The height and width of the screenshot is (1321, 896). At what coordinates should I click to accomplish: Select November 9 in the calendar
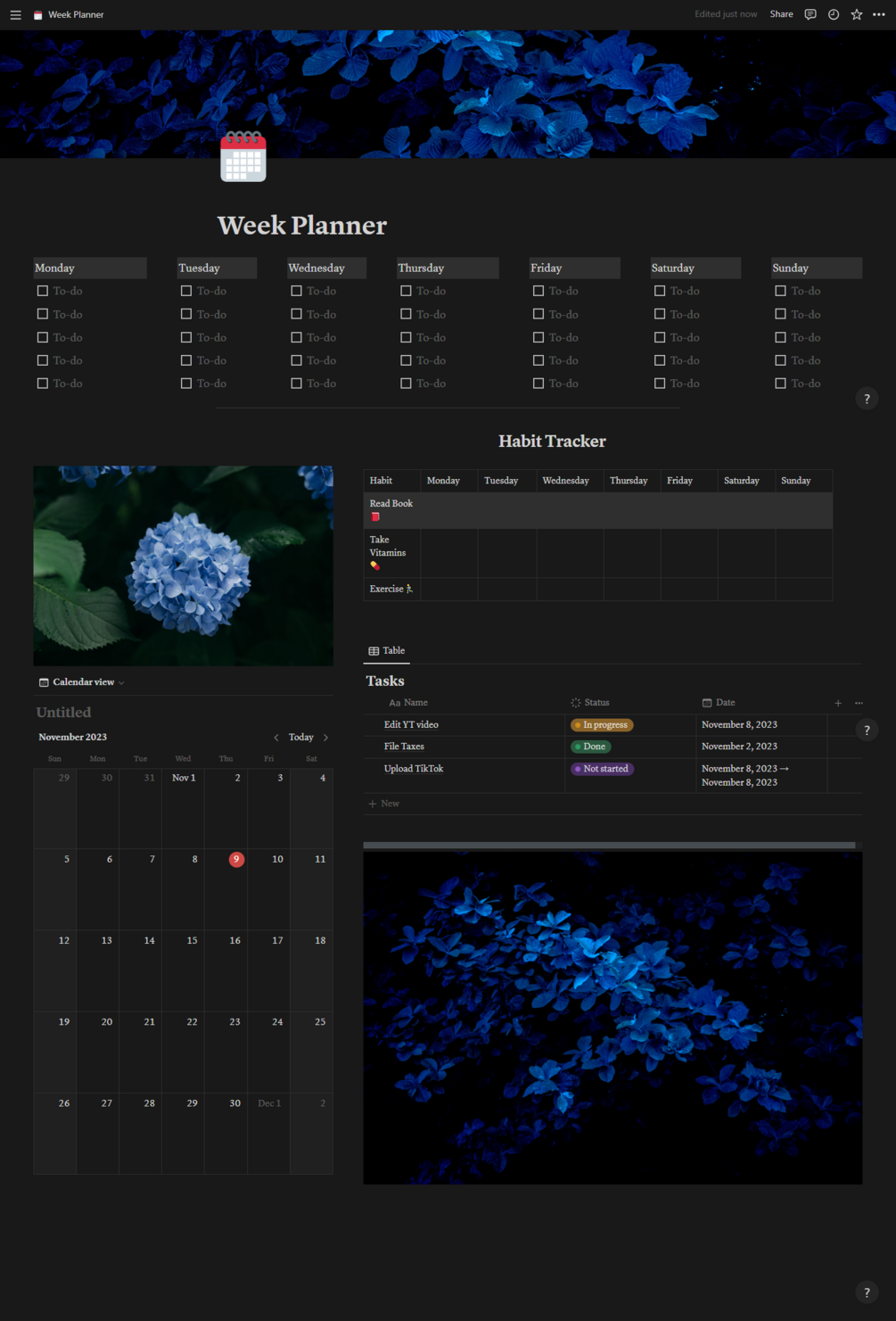[x=236, y=860]
